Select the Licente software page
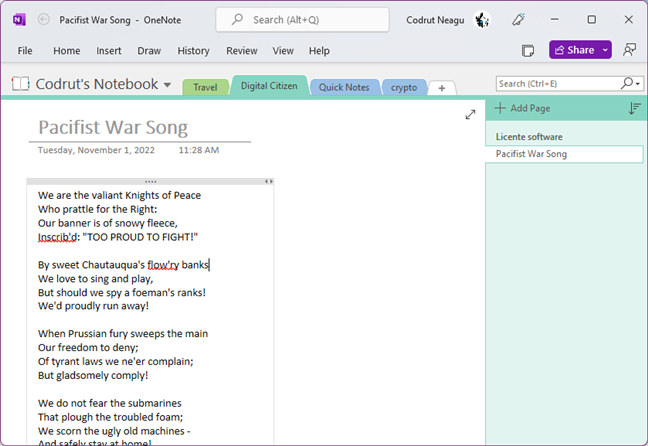The width and height of the screenshot is (648, 446). [x=529, y=136]
